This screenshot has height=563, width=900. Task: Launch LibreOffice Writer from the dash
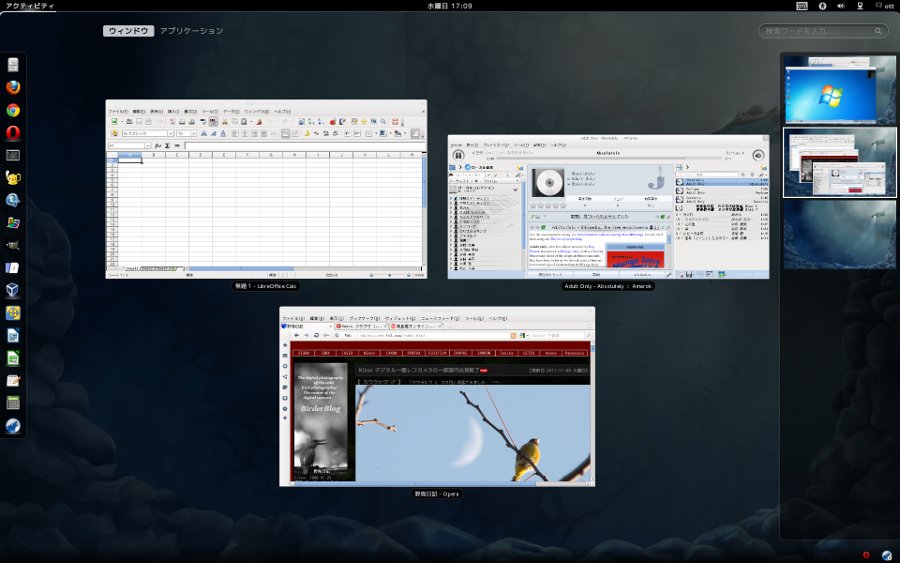pyautogui.click(x=13, y=335)
